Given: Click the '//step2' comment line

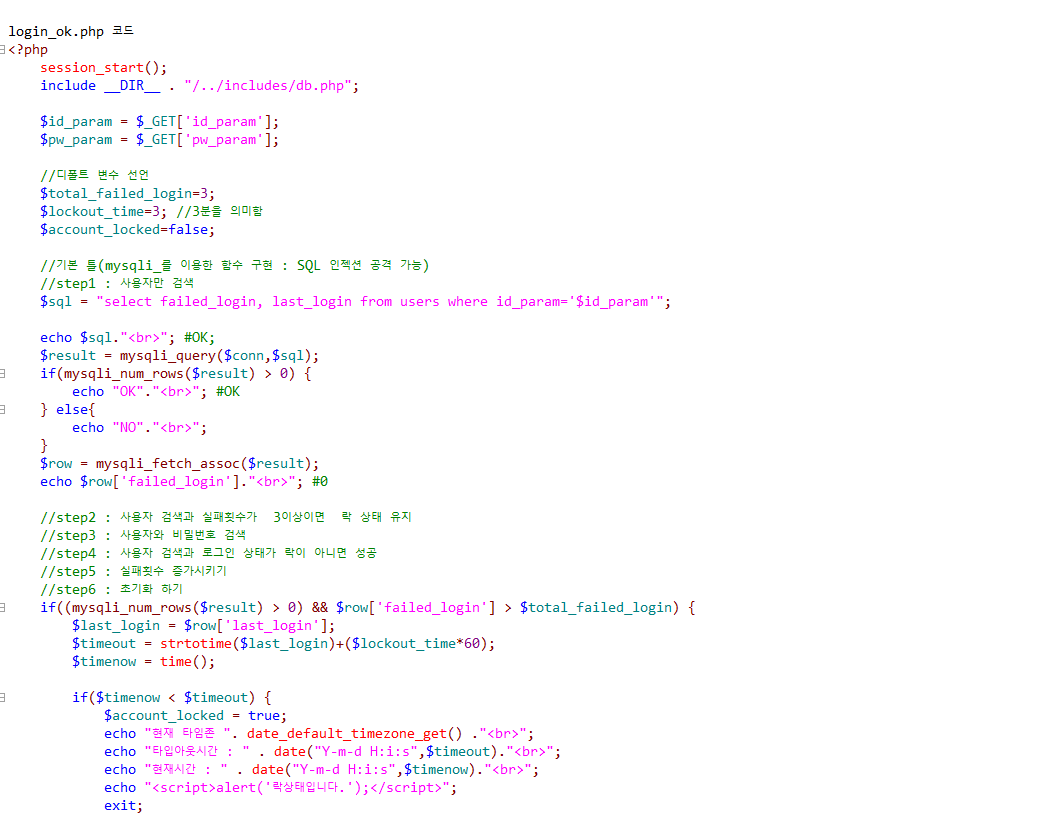Looking at the screenshot, I should 225,518.
